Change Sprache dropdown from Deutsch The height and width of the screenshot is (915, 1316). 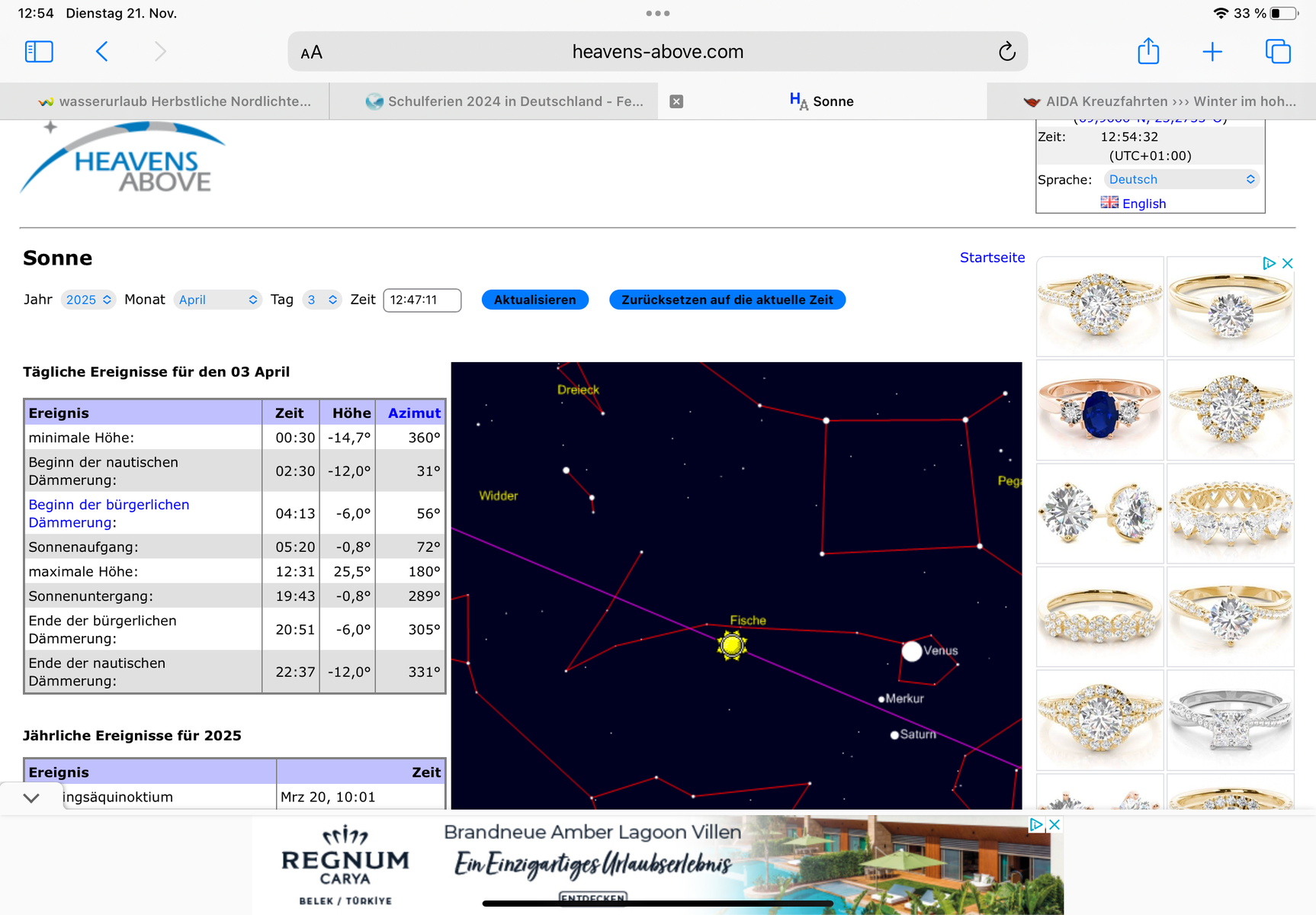point(1180,179)
